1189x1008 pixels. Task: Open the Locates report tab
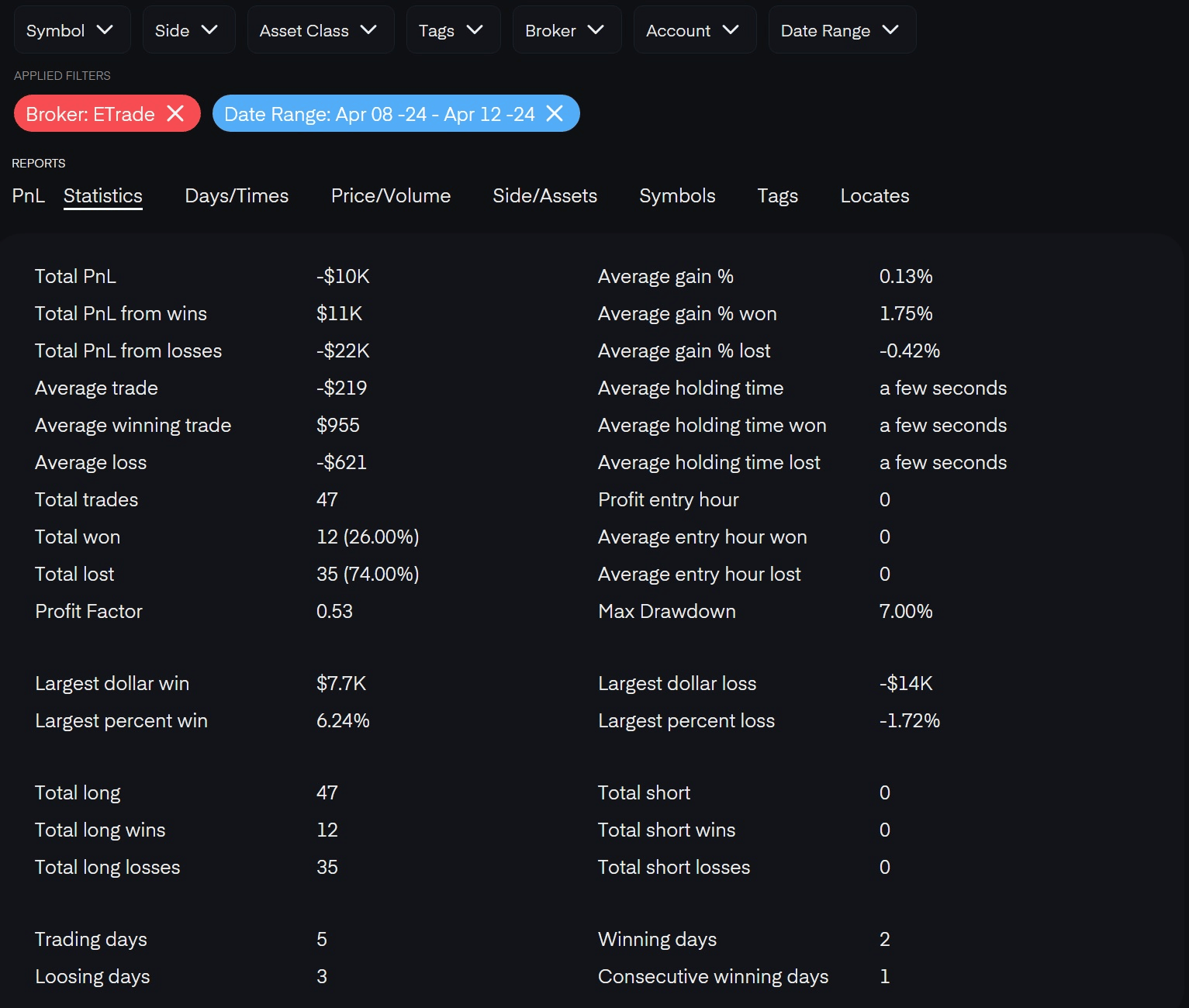(x=875, y=195)
